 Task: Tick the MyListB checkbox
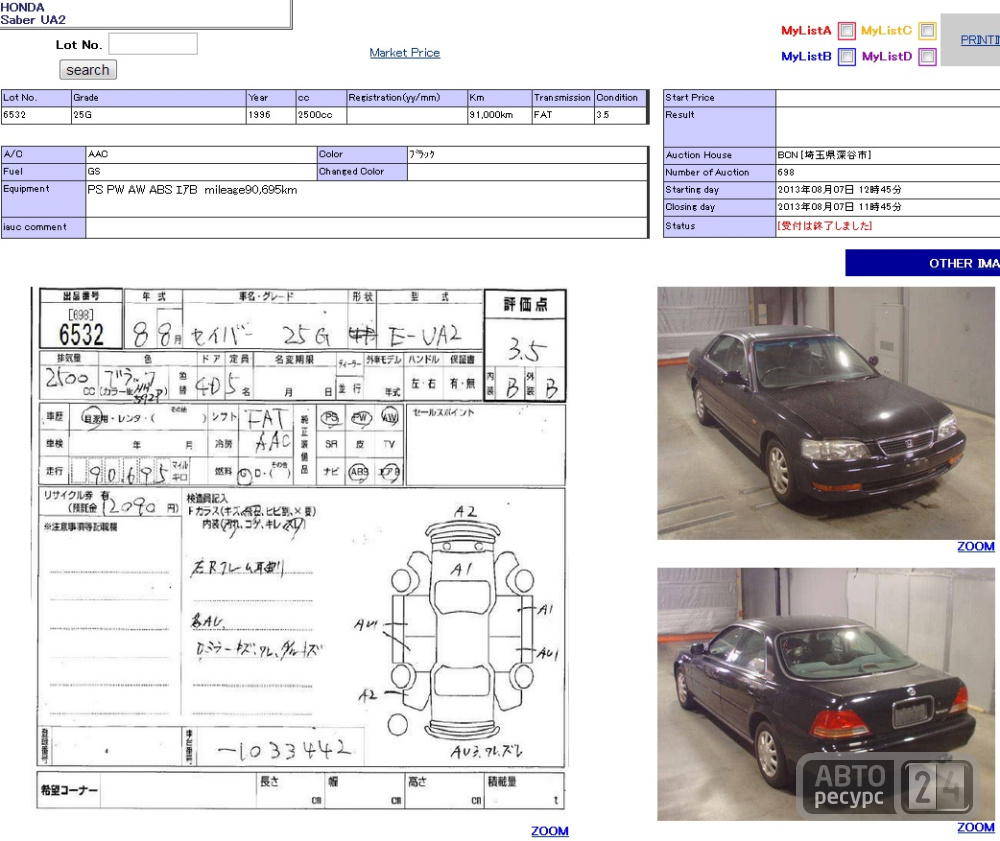(846, 57)
